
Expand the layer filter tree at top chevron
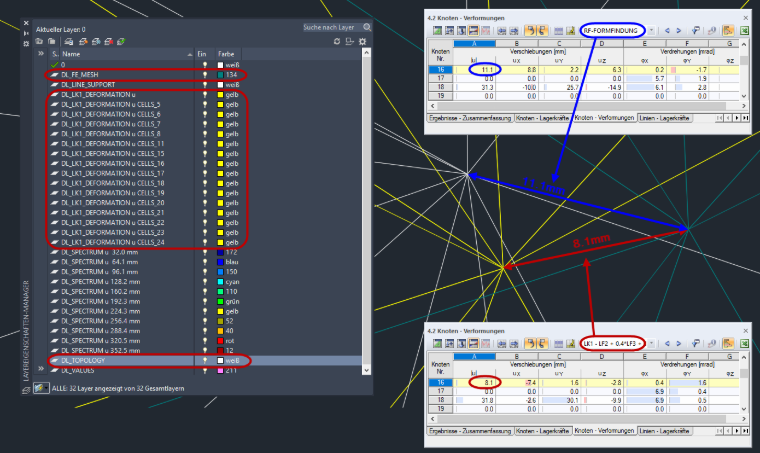(x=41, y=54)
